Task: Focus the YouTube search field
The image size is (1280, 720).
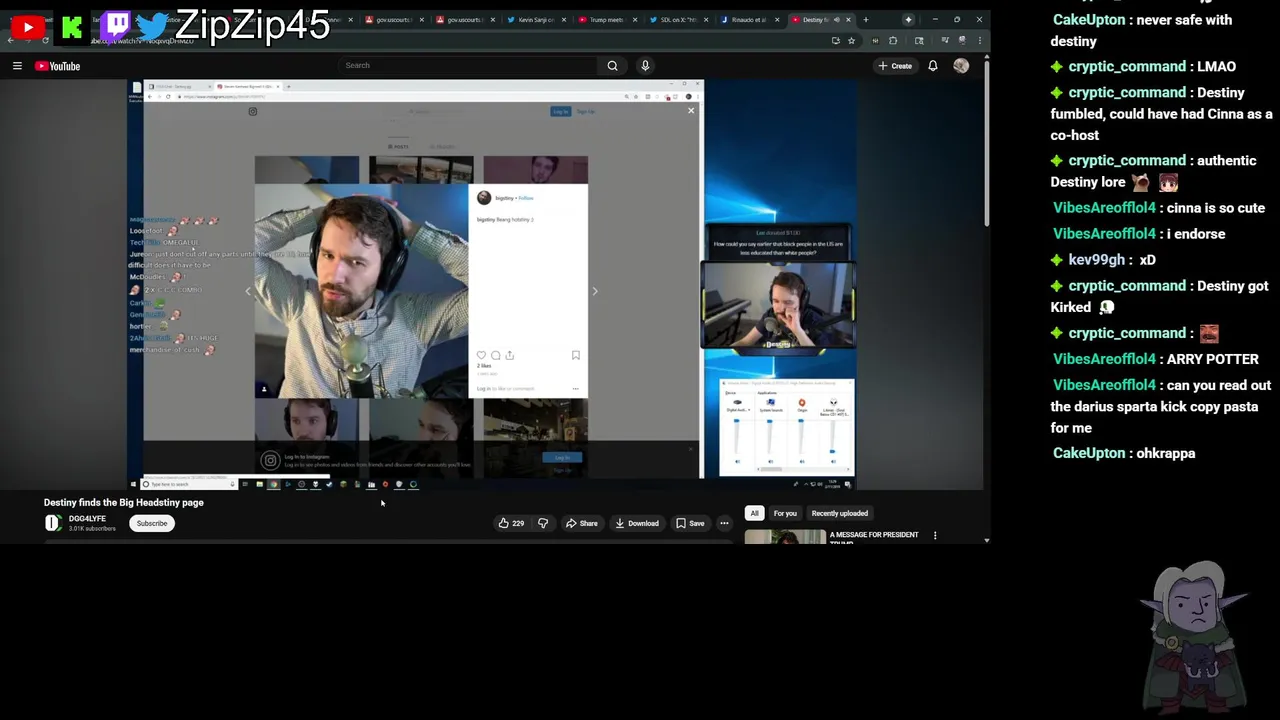Action: pos(468,66)
